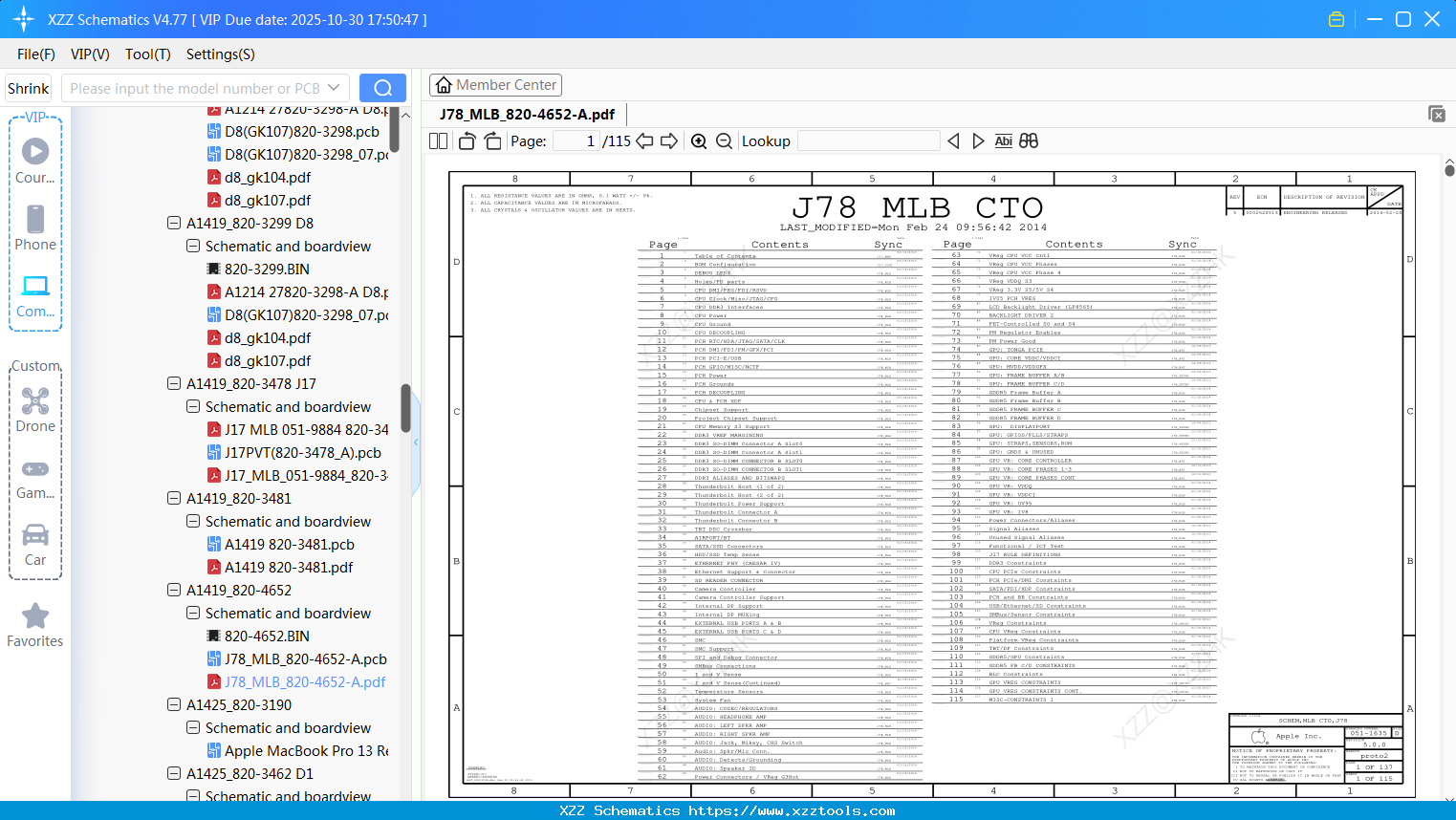1456x820 pixels.
Task: Go to the previous PDF page arrow
Action: [644, 140]
